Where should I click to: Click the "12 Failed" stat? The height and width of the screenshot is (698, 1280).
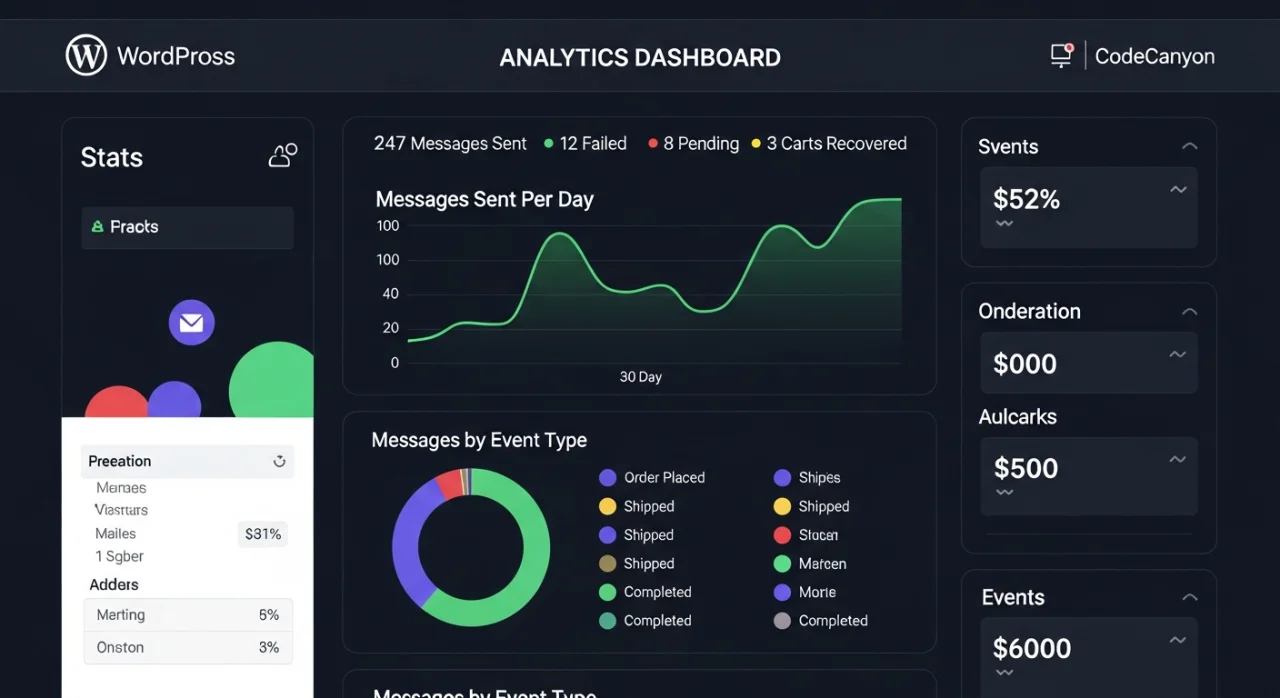[x=585, y=144]
